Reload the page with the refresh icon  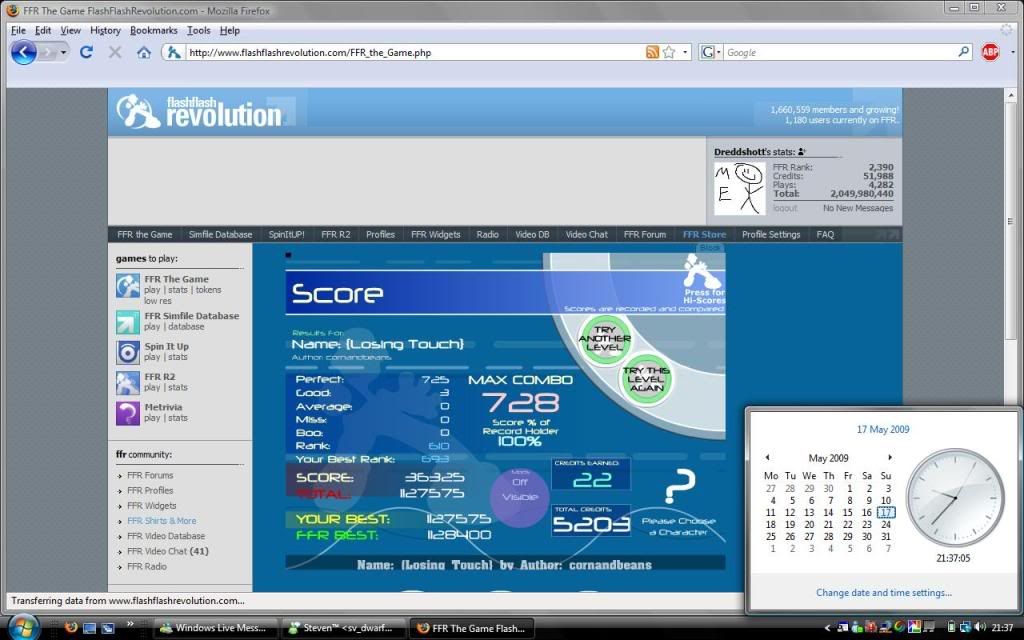coord(86,52)
